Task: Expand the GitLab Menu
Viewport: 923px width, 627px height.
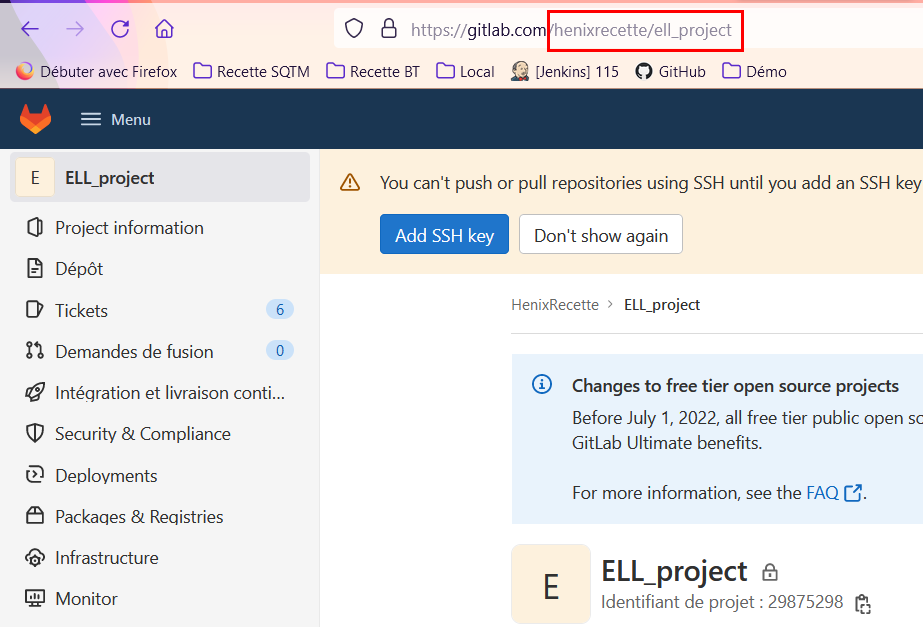Action: (114, 119)
